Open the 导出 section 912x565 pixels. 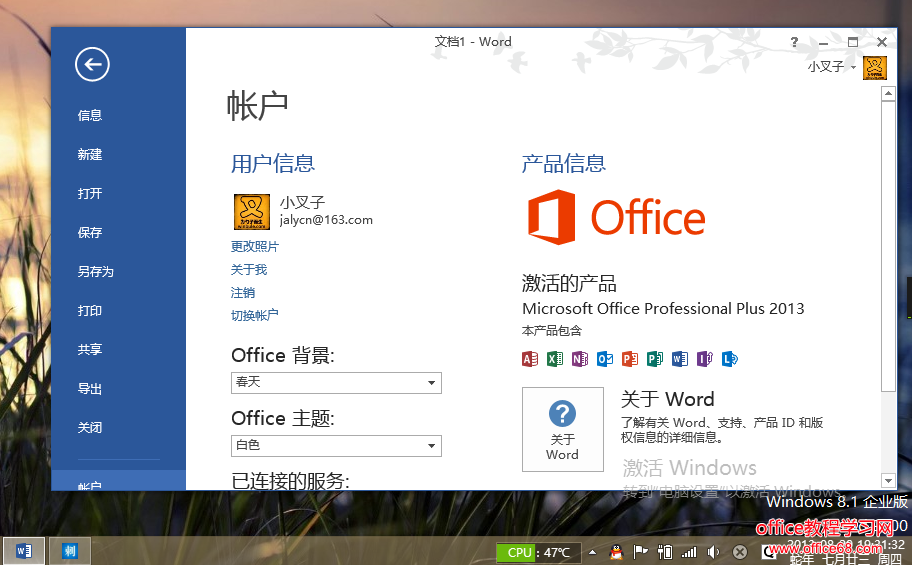tap(90, 388)
